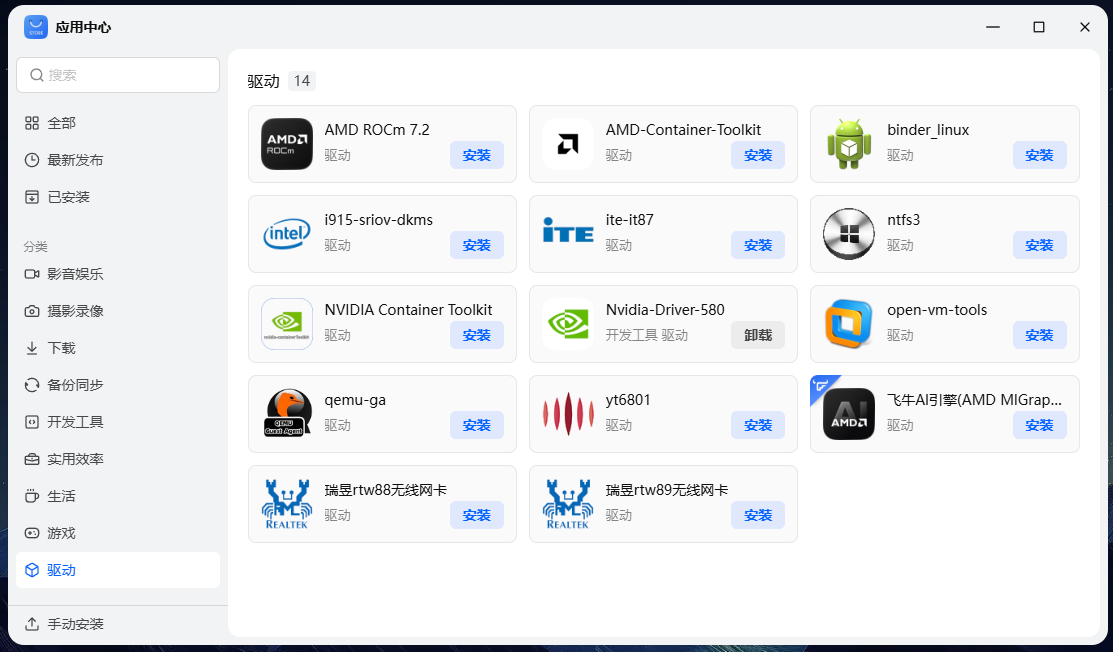This screenshot has width=1113, height=652.
Task: Click the qemu-ga Guest Agent icon
Action: pyautogui.click(x=287, y=414)
